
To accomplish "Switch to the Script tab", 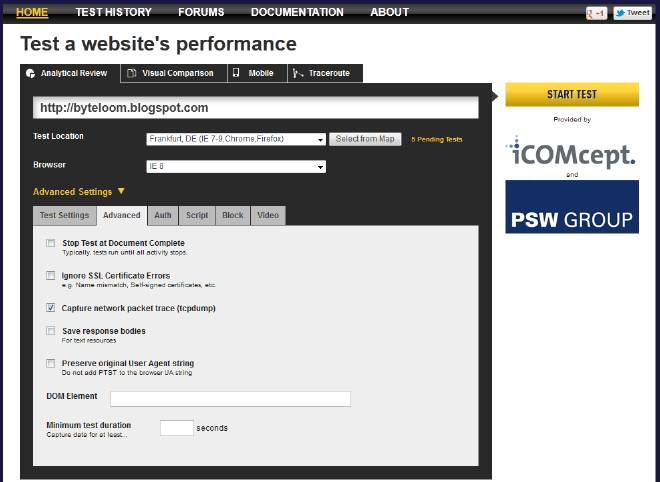I will pos(197,216).
